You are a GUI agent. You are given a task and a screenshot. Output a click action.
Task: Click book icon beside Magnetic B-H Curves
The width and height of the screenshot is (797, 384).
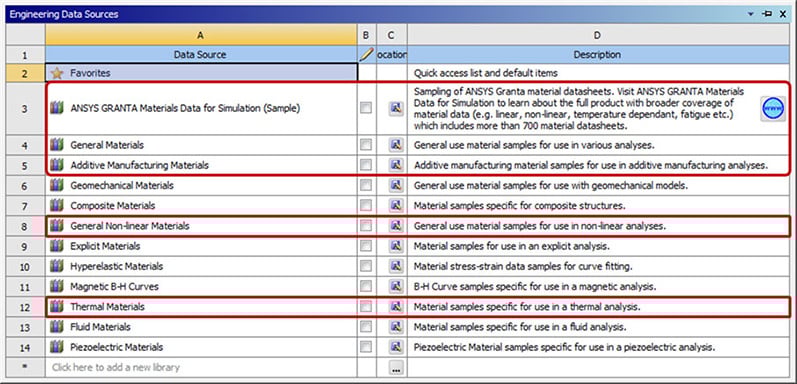(x=57, y=286)
